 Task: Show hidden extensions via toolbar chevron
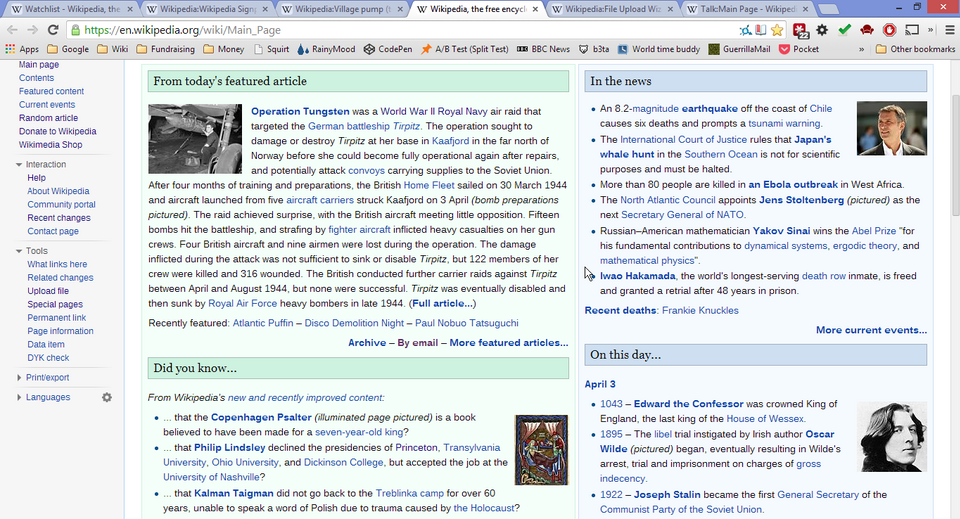coord(930,30)
